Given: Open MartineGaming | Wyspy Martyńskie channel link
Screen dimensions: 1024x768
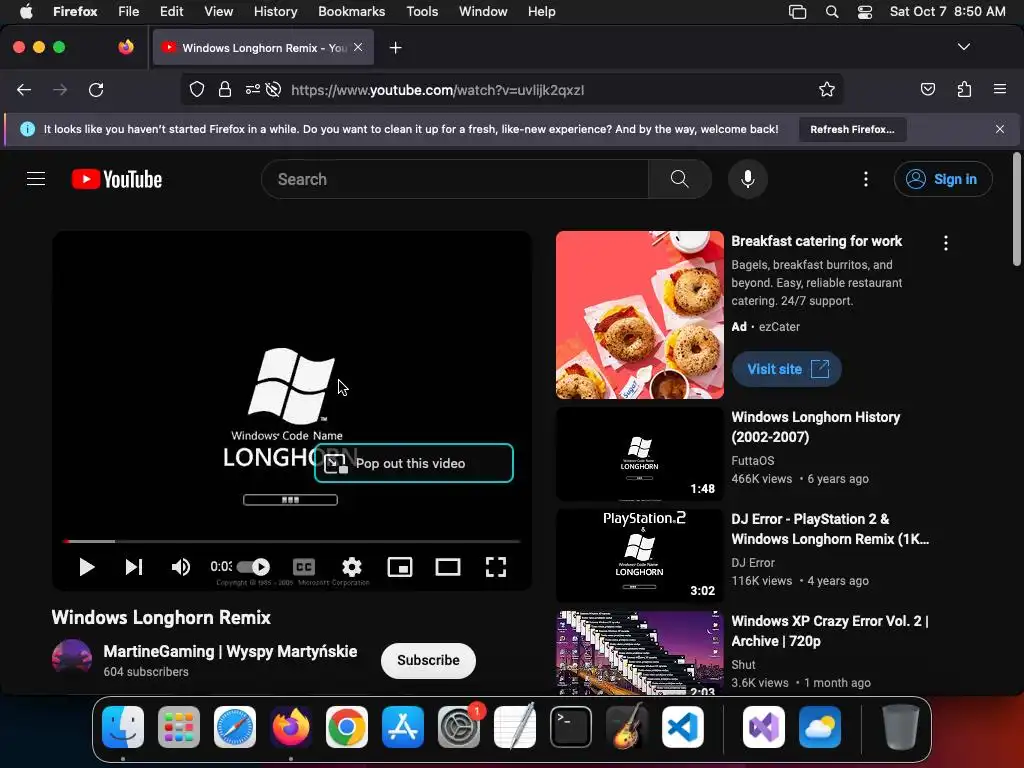Looking at the screenshot, I should click(230, 651).
